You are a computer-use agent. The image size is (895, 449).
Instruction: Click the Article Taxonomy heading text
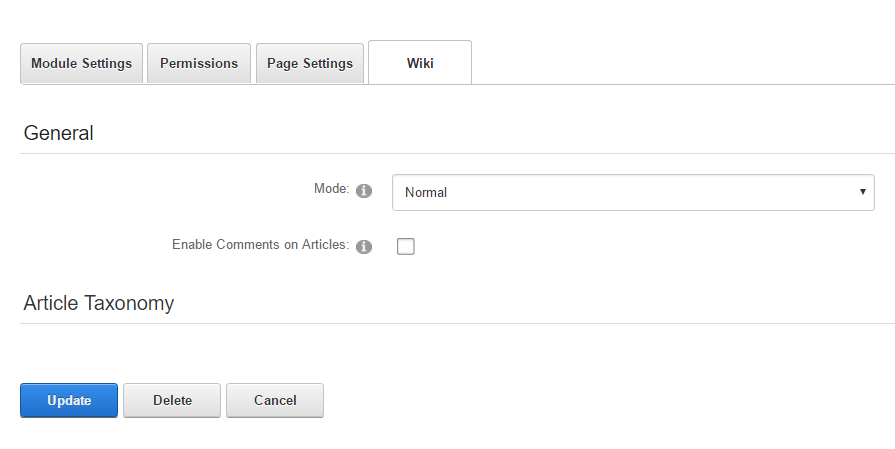coord(99,303)
